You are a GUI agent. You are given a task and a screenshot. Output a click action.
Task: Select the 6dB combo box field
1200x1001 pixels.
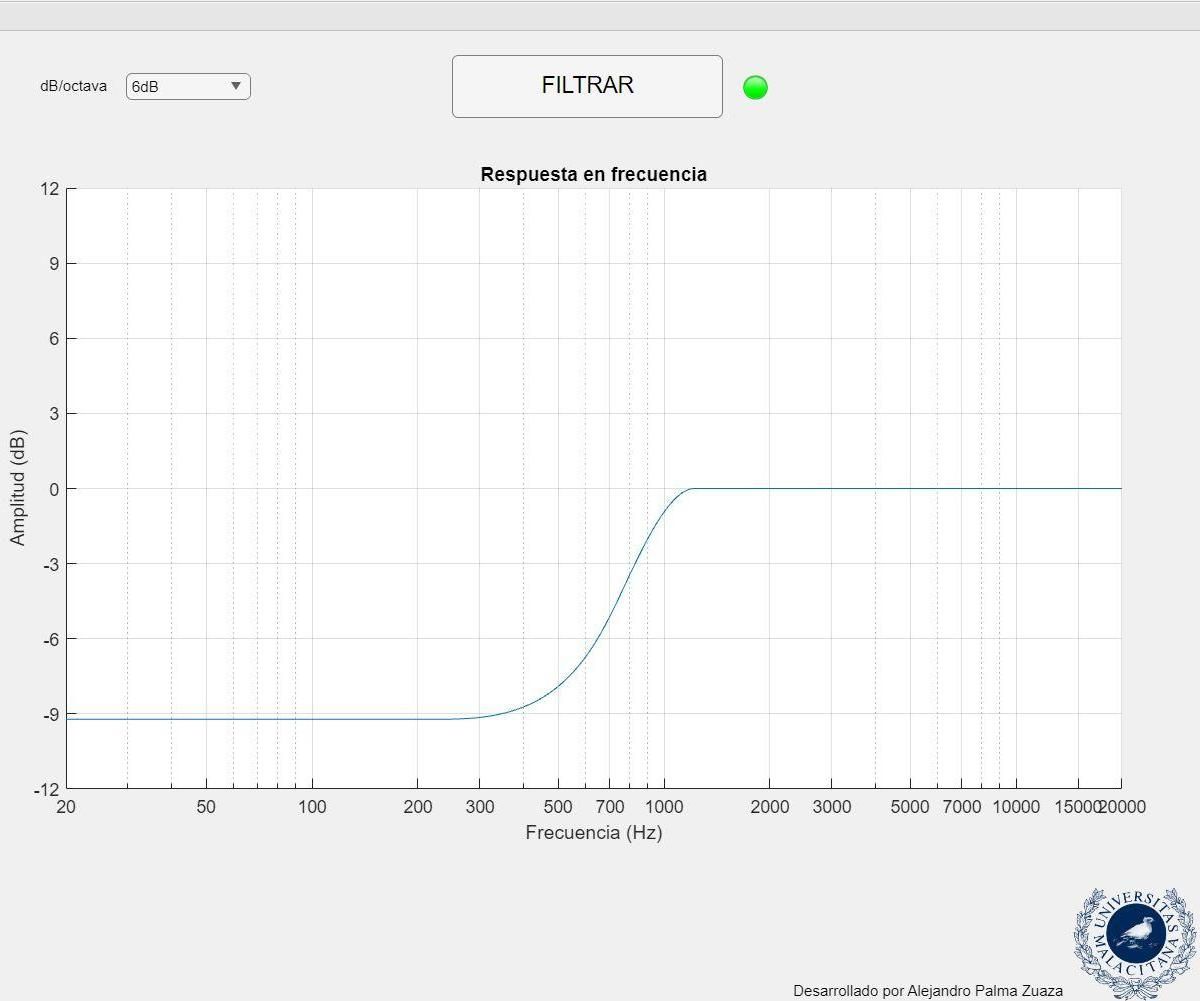[180, 86]
